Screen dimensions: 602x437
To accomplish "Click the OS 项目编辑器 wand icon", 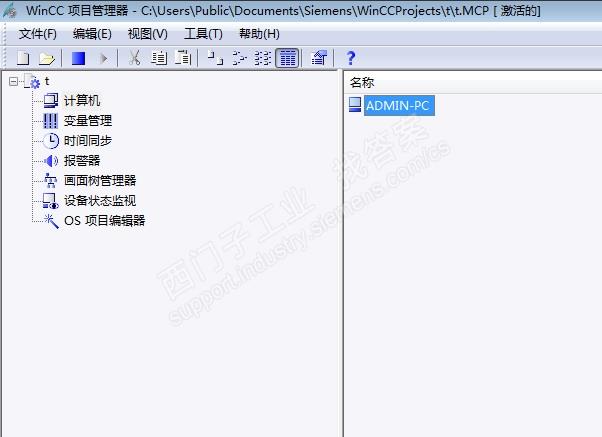I will [x=51, y=221].
